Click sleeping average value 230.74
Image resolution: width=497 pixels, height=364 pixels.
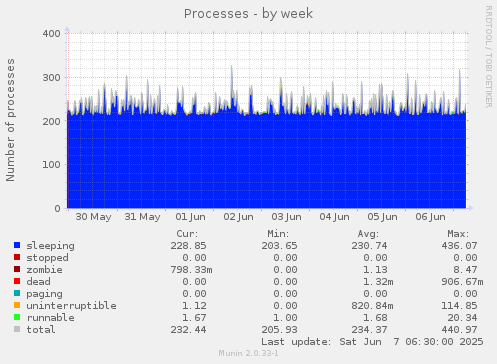click(x=369, y=246)
